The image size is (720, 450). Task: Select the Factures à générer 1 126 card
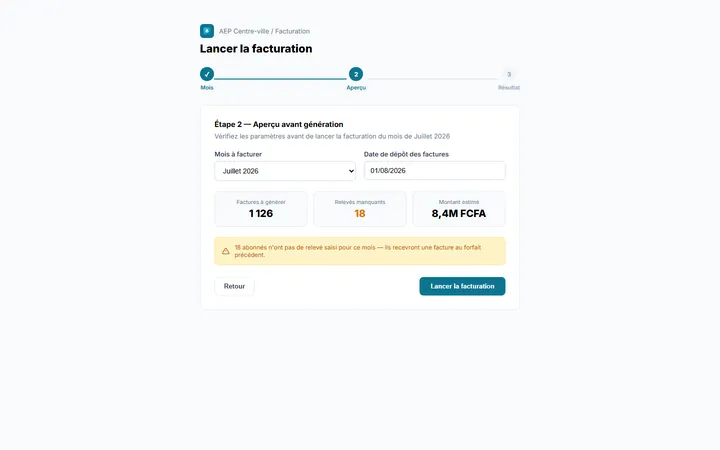(261, 209)
